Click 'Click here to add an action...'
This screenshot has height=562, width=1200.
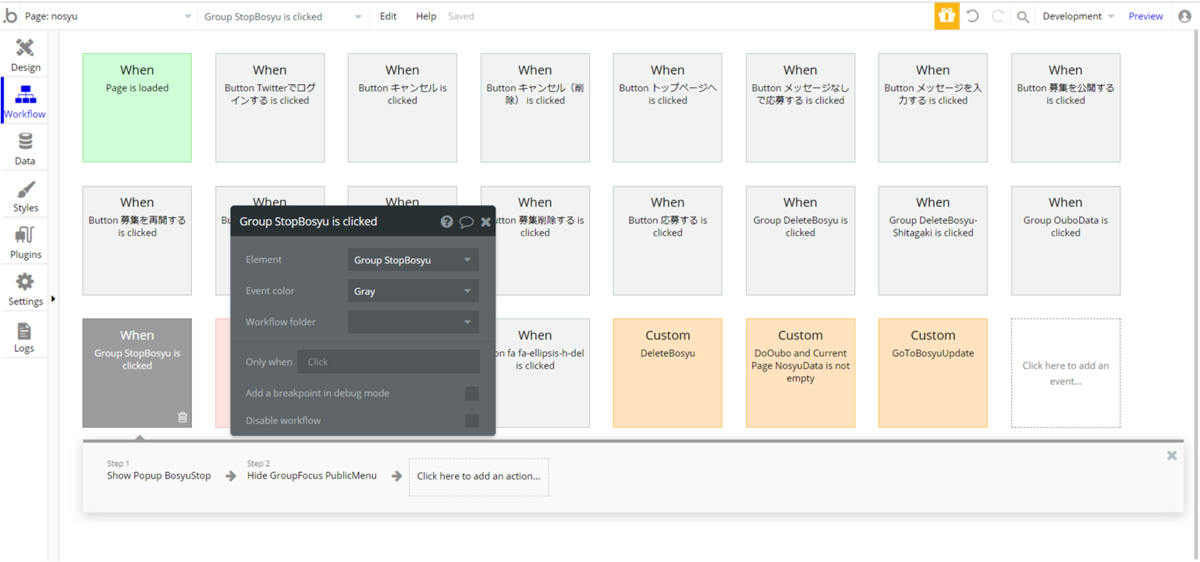pos(478,476)
